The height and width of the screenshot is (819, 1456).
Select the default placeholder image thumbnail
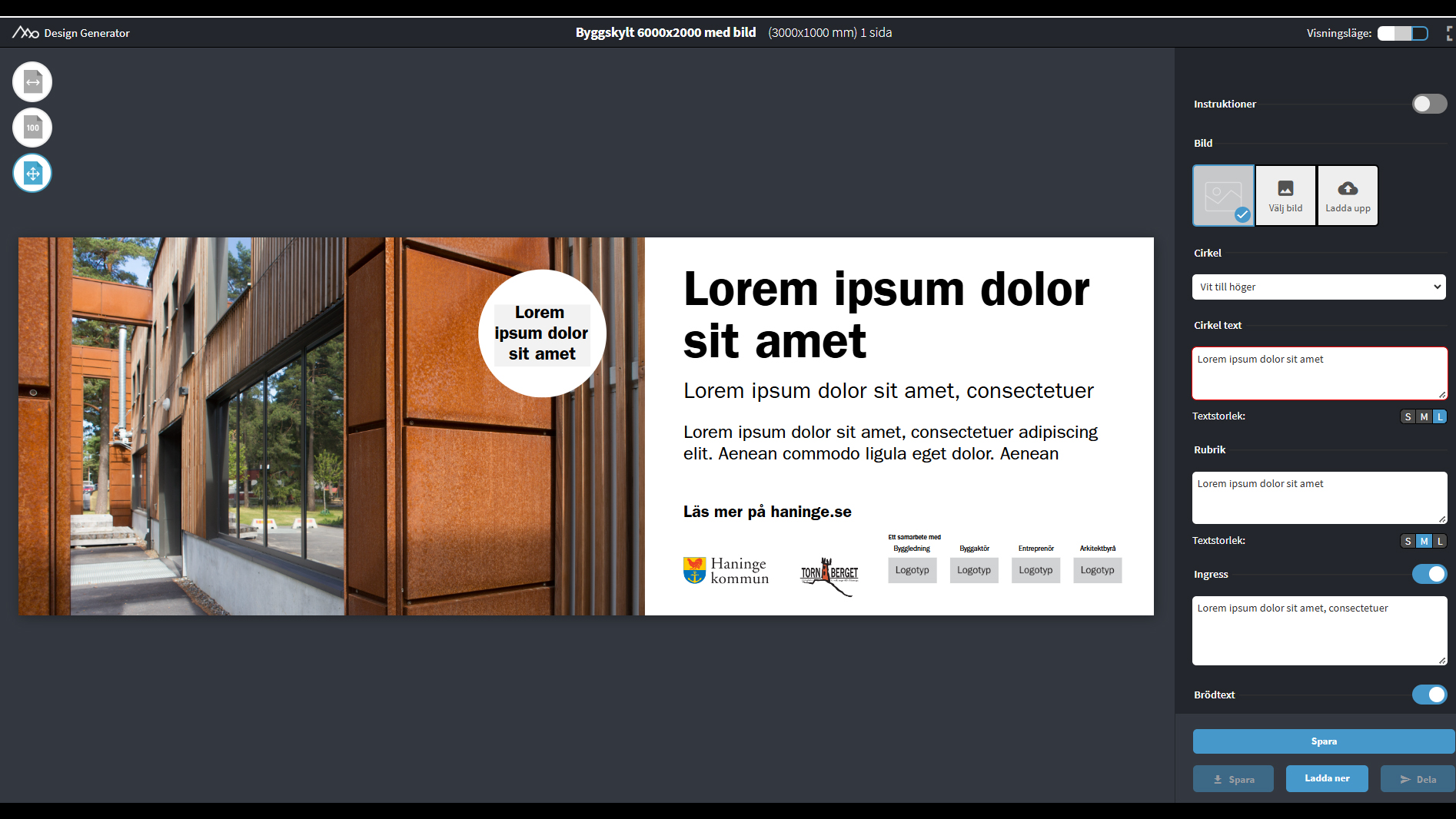1223,195
